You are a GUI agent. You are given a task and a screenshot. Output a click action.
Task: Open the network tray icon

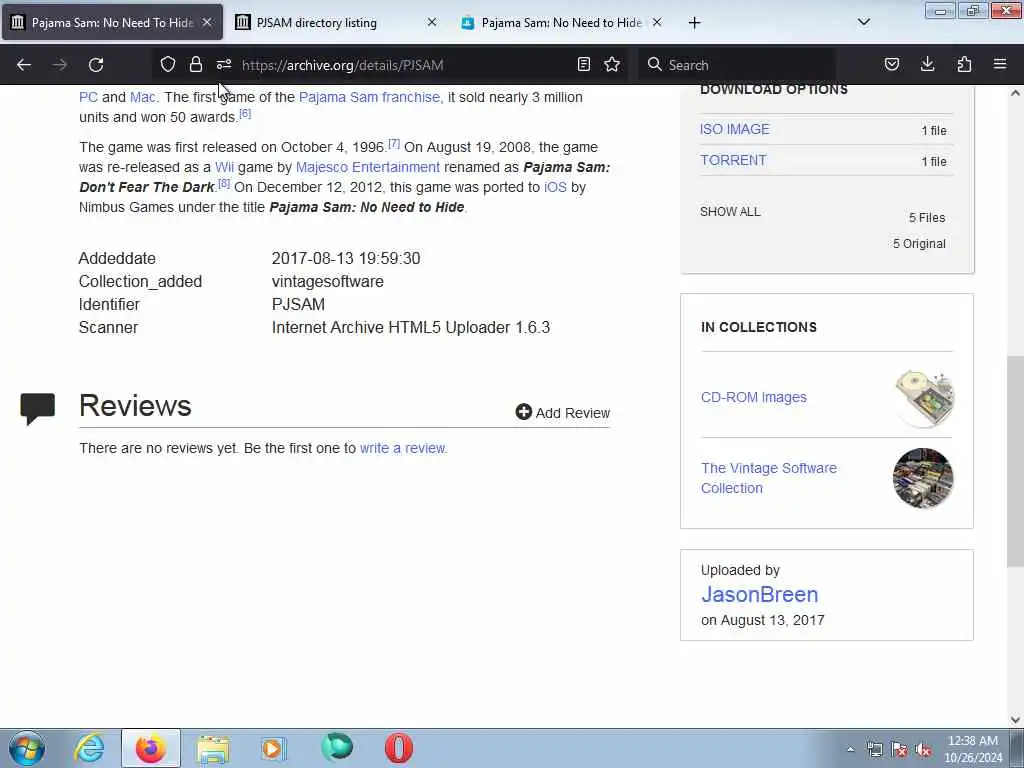point(874,750)
